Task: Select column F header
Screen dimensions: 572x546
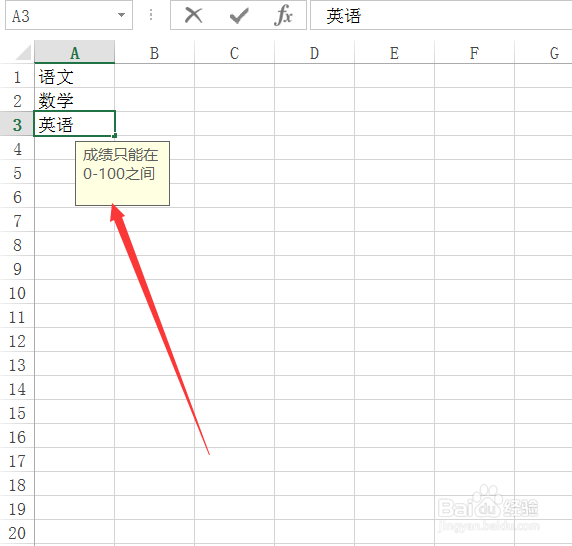Action: pos(474,52)
